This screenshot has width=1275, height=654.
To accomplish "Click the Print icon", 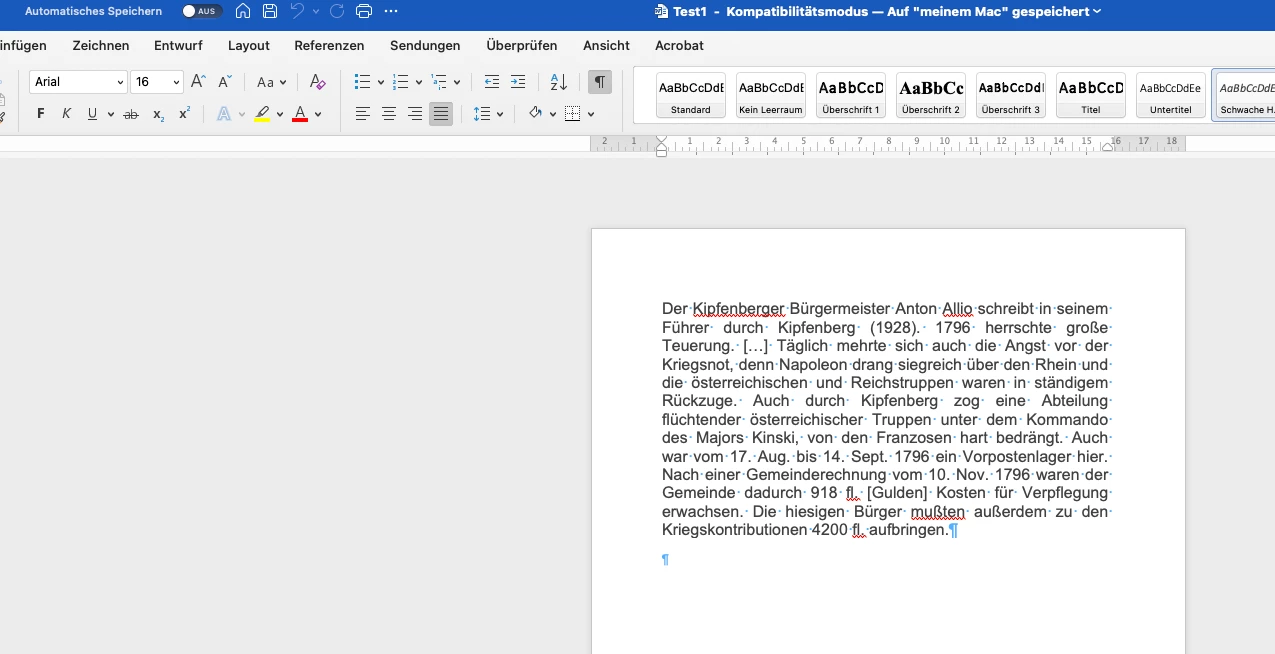I will coord(364,11).
